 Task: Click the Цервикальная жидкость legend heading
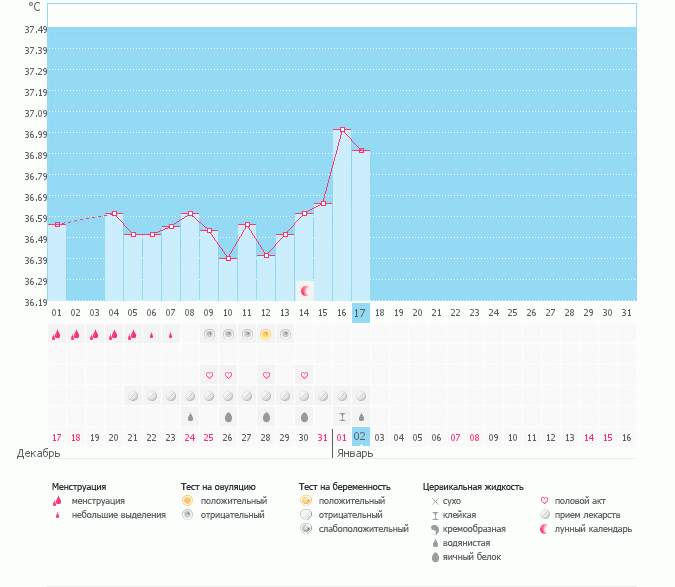tap(473, 487)
